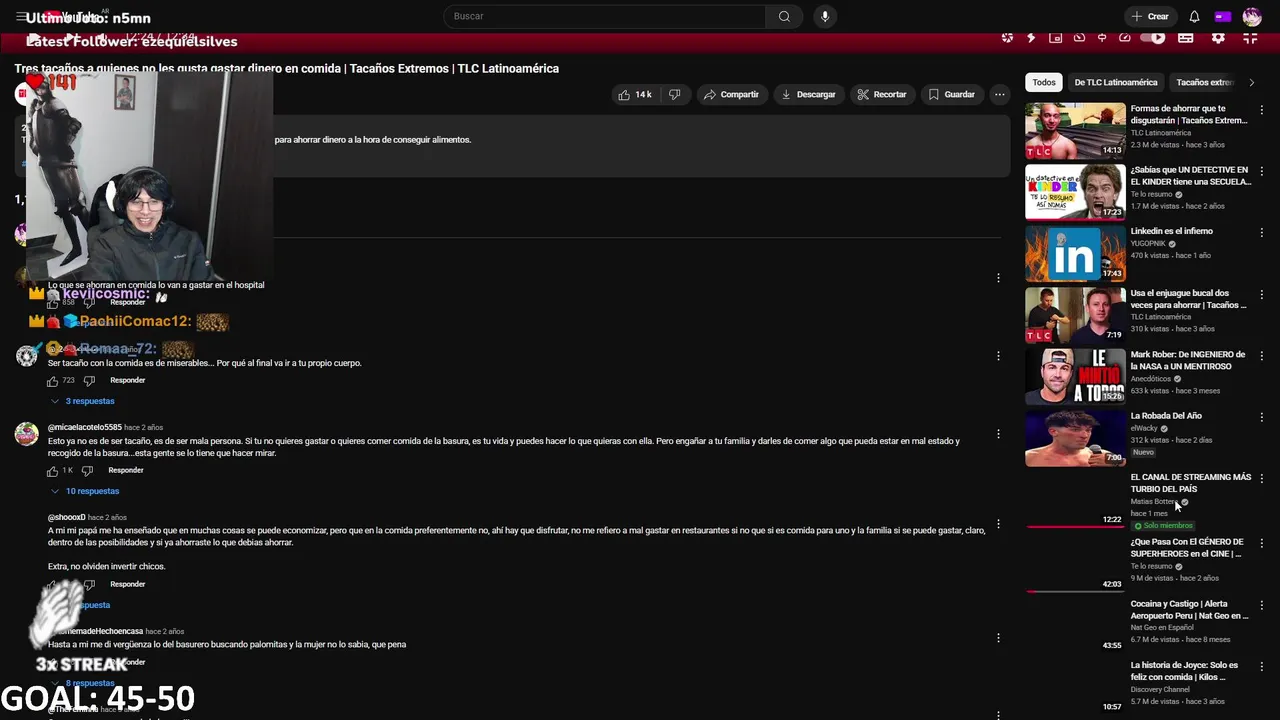
Task: Open 'Usa el enjuague bucal' thumbnail
Action: [1075, 315]
